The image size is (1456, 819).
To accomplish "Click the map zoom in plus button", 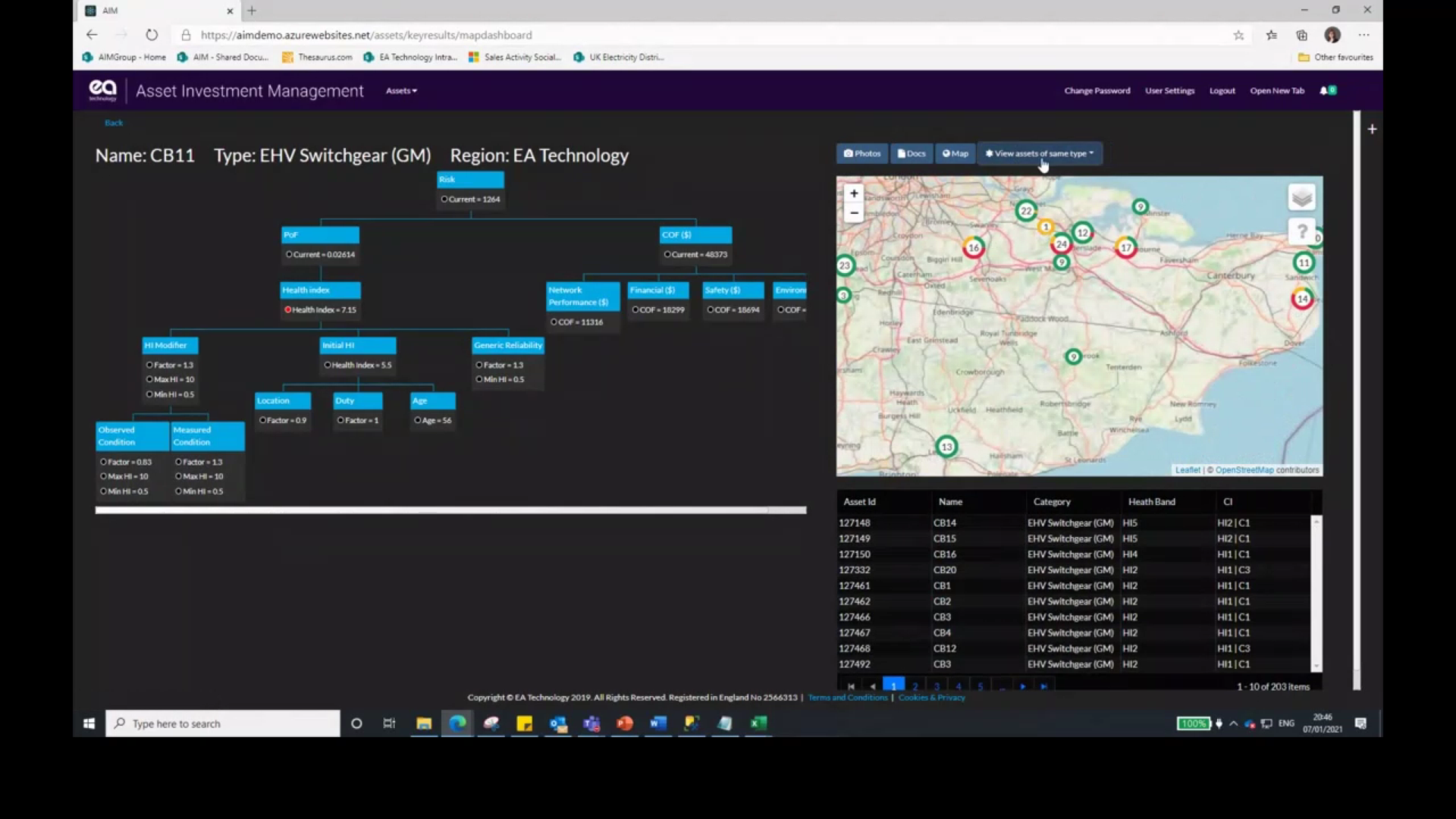I will coord(854,193).
